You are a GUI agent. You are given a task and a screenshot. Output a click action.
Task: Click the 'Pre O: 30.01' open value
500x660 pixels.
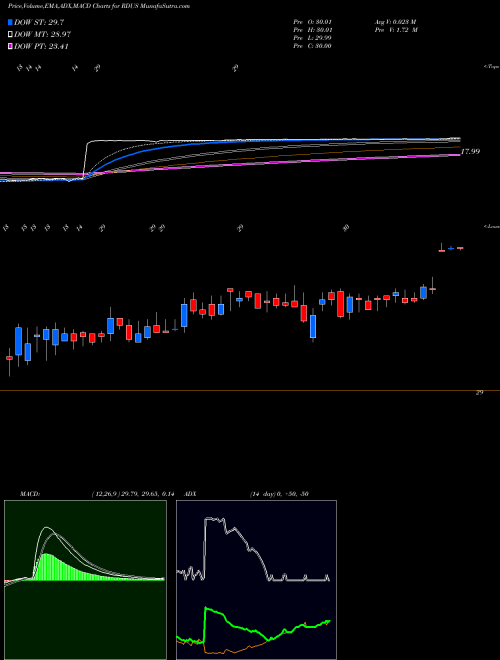tap(312, 22)
